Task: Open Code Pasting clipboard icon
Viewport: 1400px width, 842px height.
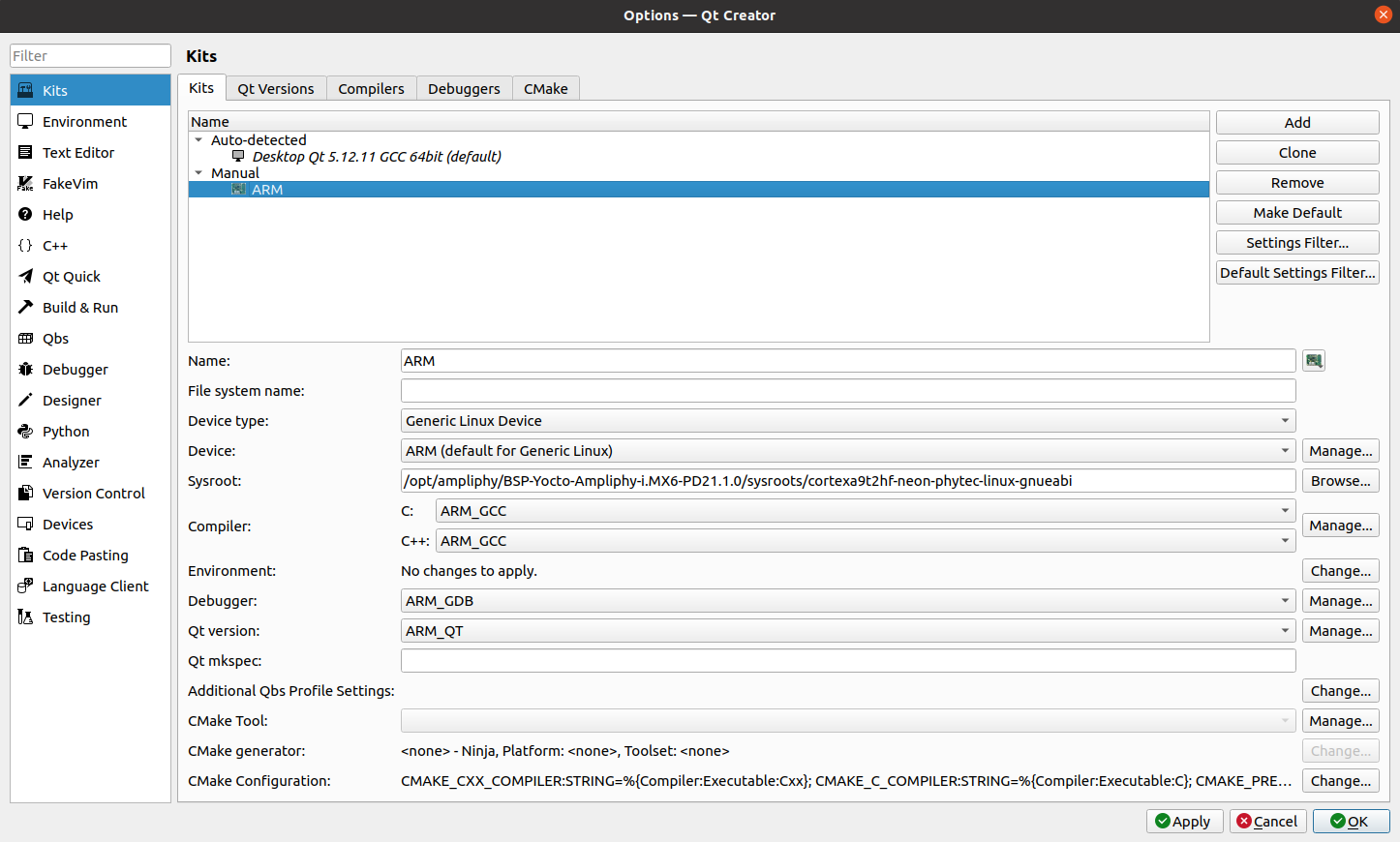Action: tap(25, 555)
